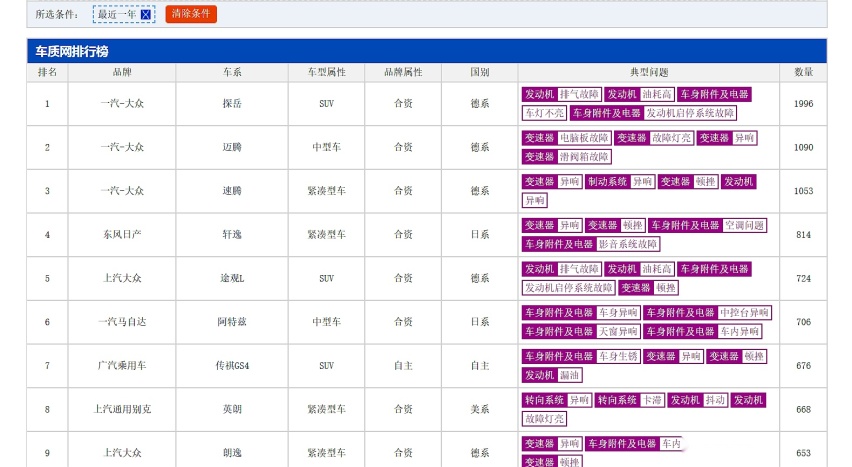The width and height of the screenshot is (852, 467).
Task: Click the 上汽通用别克 brand cell
Action: pos(122,409)
